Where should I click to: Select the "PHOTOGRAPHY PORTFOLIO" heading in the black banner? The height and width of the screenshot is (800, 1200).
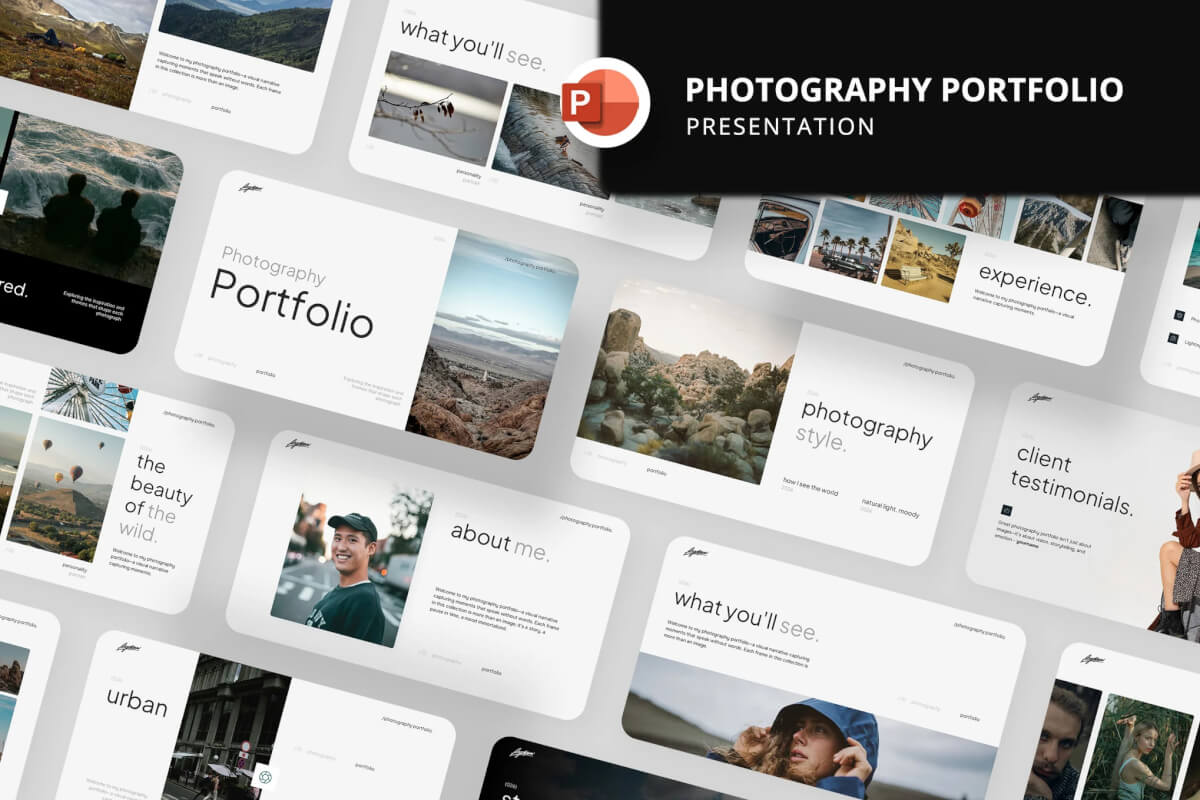[904, 89]
